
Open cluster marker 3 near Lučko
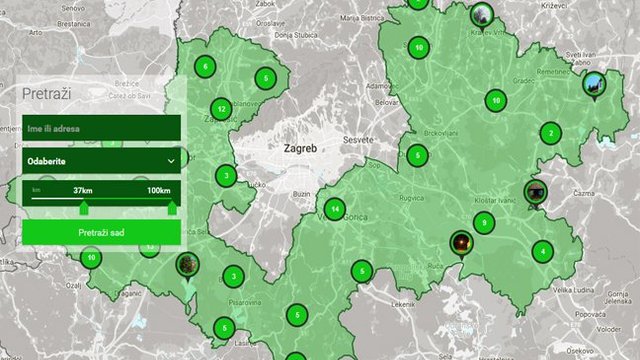click(226, 176)
